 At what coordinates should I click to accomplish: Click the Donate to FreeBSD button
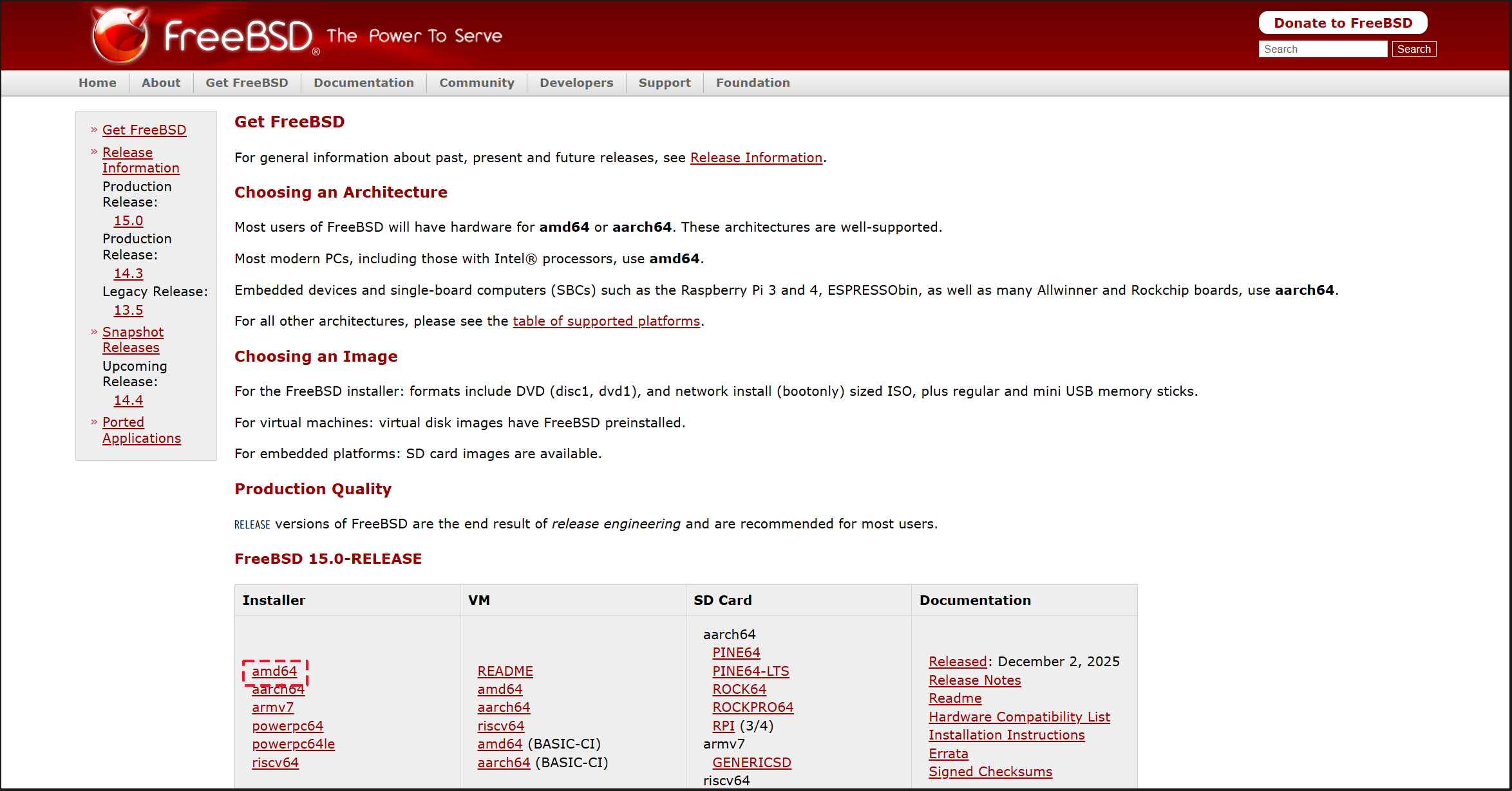[1343, 23]
